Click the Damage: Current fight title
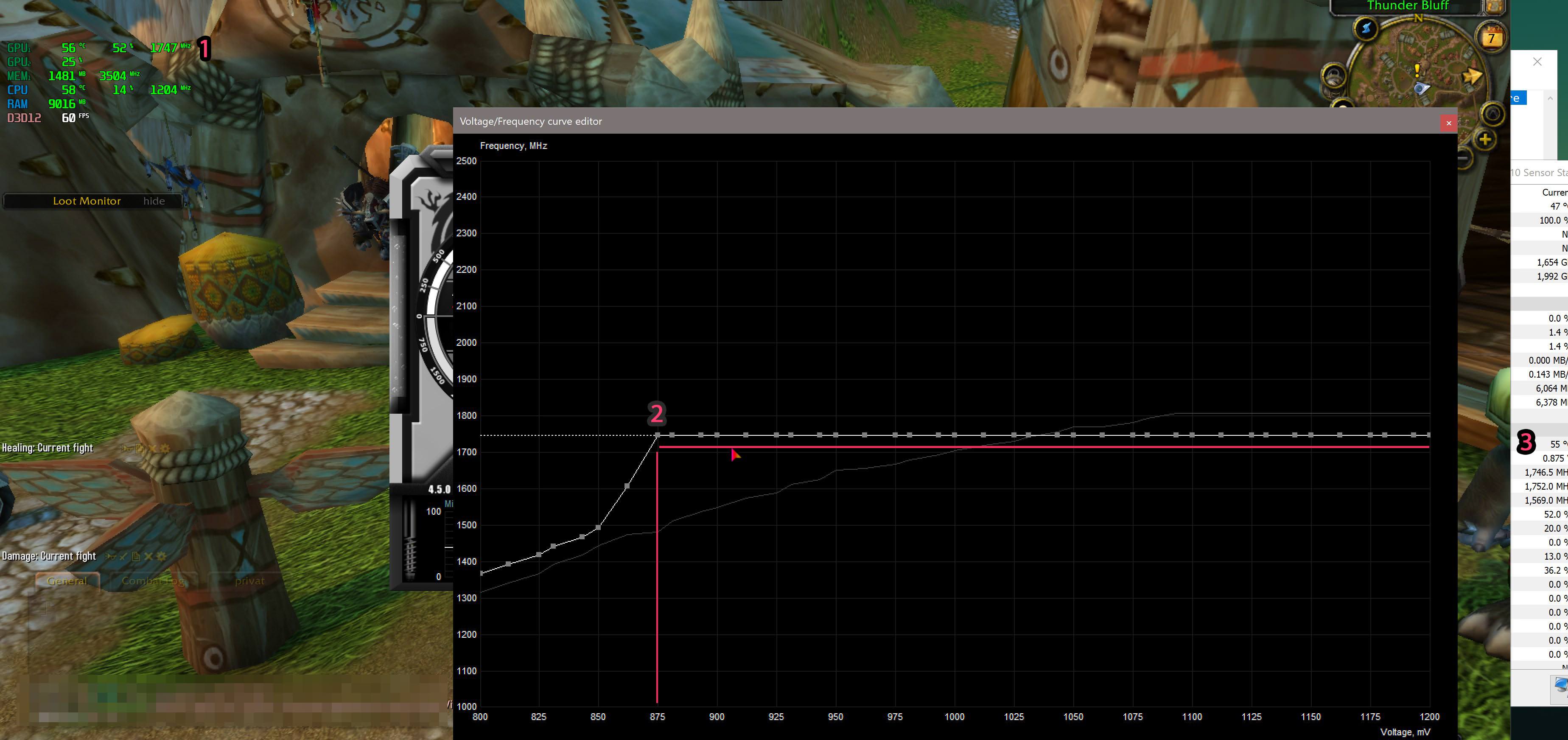The height and width of the screenshot is (740, 1568). pyautogui.click(x=49, y=556)
